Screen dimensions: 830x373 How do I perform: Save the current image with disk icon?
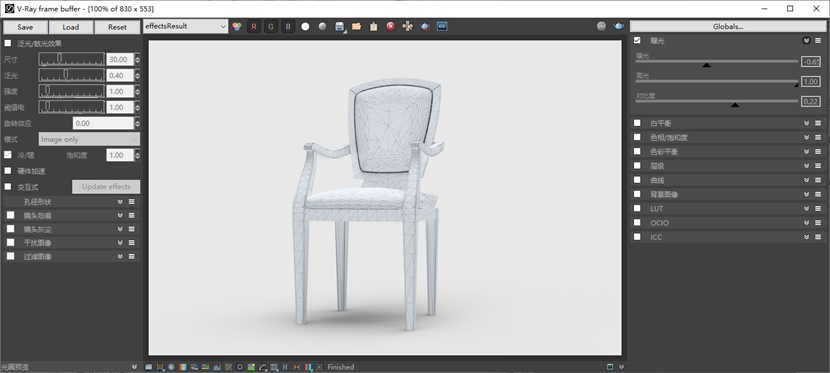tap(340, 26)
